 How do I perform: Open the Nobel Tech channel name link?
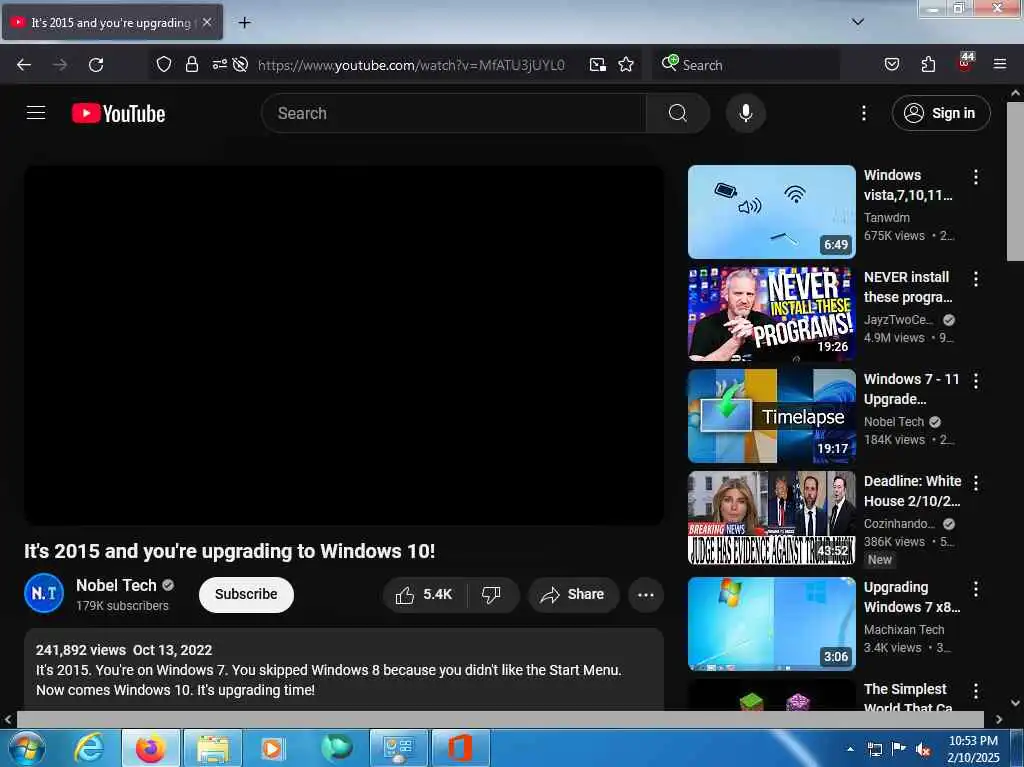(x=116, y=585)
